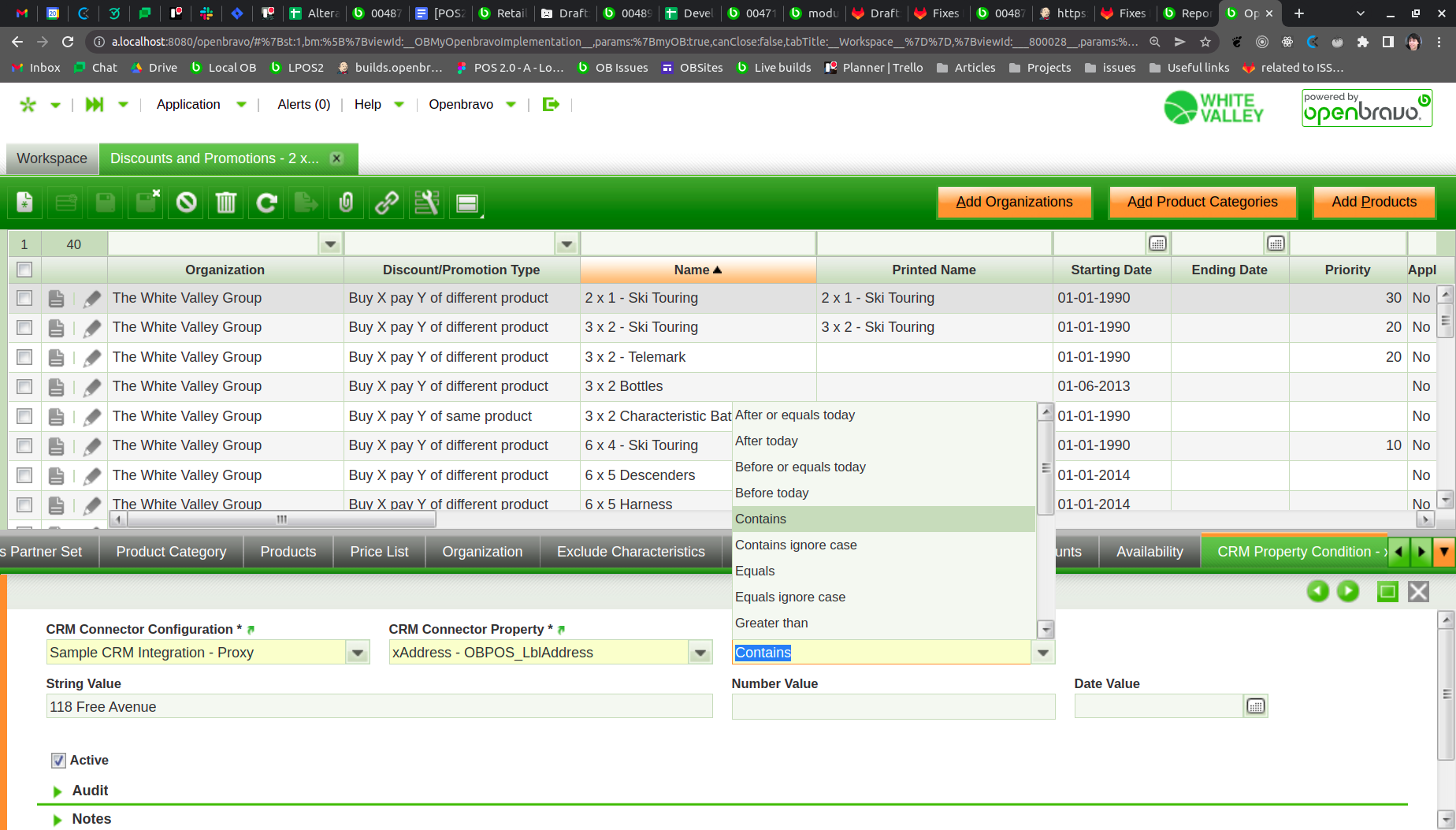Click the copy link chain icon
The image size is (1456, 830).
coord(386,203)
